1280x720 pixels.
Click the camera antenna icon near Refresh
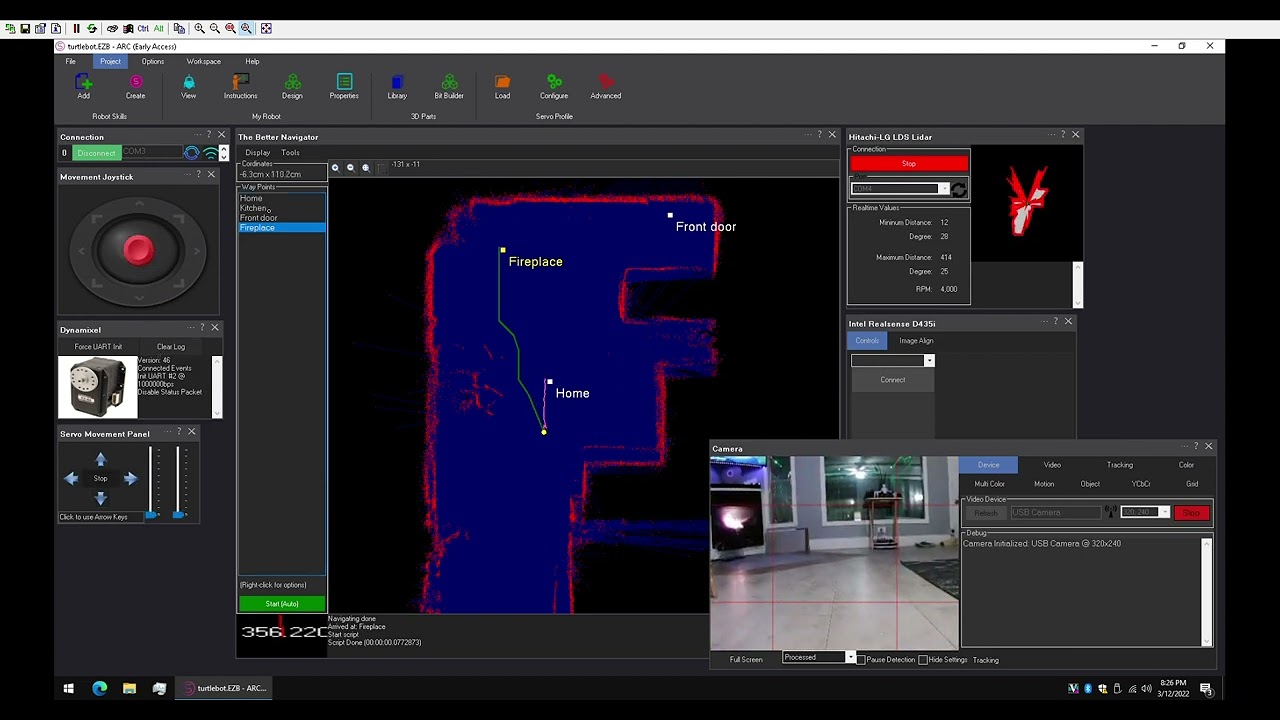tap(1110, 512)
